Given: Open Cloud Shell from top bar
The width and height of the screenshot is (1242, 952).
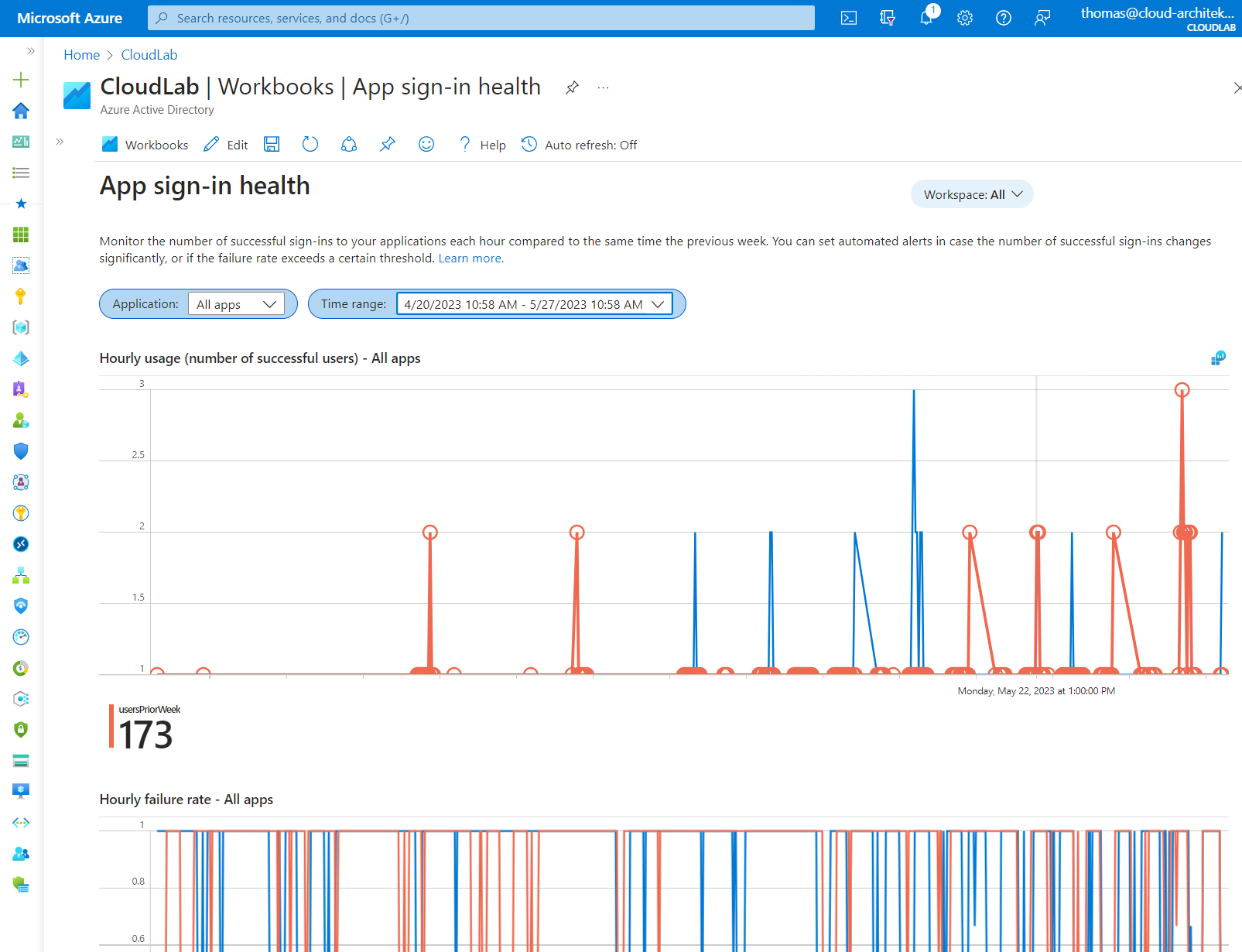Looking at the screenshot, I should coord(849,18).
